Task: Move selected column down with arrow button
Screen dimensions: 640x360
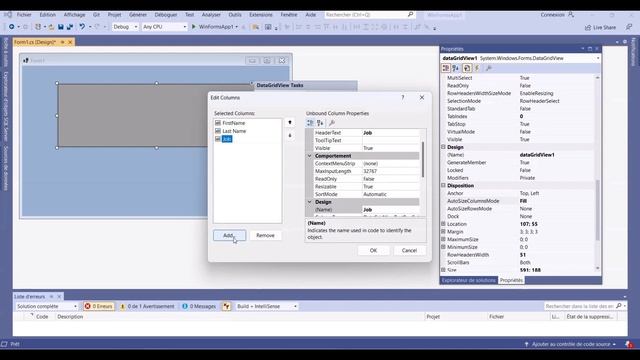Action: pos(290,136)
